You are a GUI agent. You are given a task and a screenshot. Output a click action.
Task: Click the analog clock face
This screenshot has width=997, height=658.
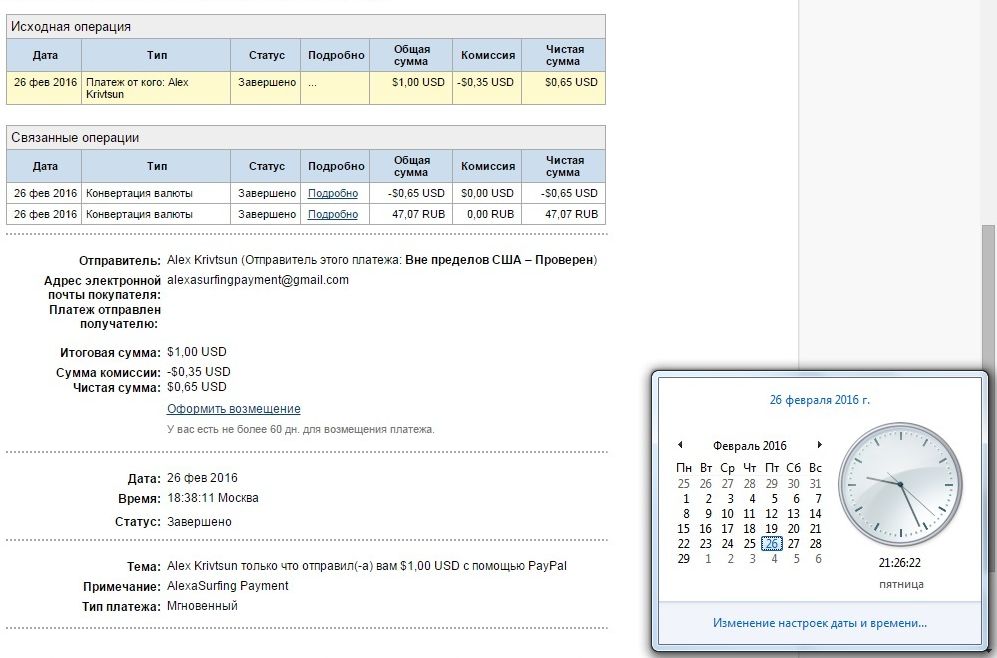[x=899, y=483]
